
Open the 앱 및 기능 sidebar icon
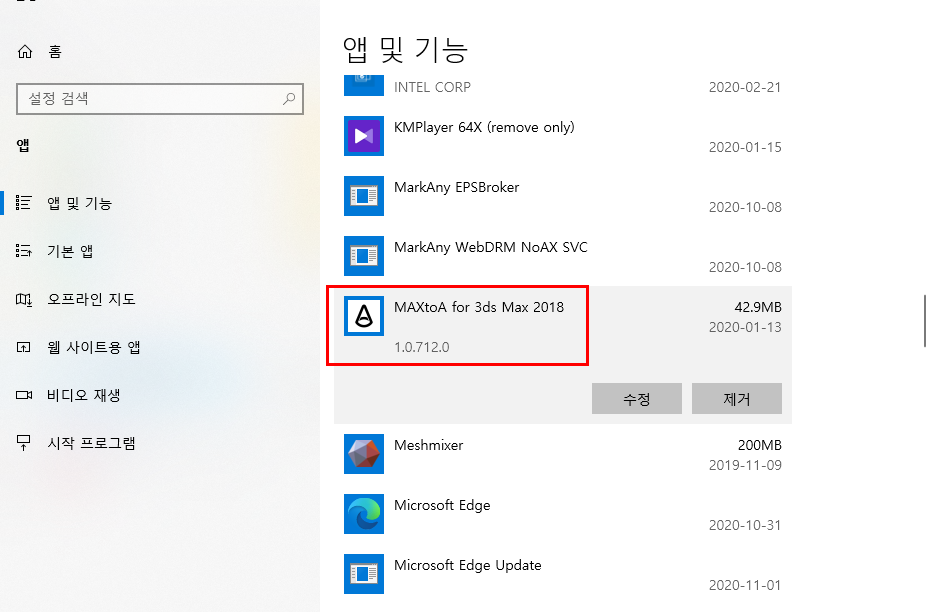tap(24, 203)
